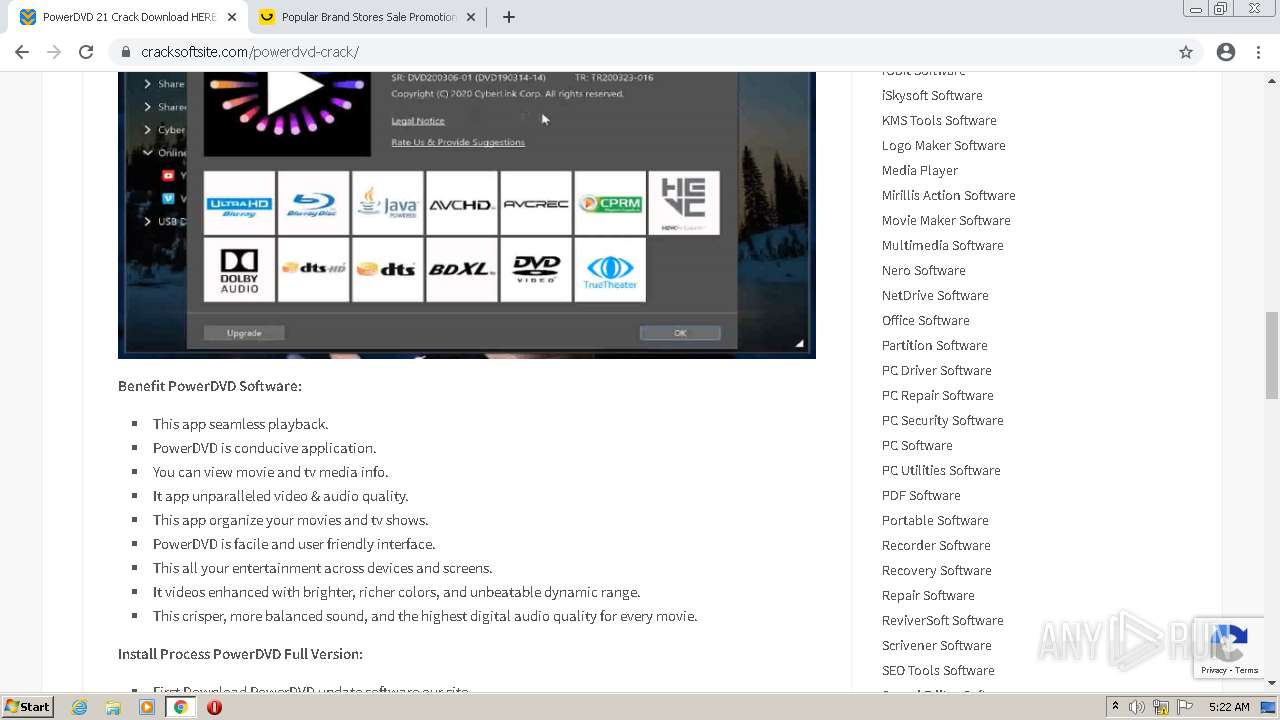Visit the Multimedia Software category

[943, 245]
